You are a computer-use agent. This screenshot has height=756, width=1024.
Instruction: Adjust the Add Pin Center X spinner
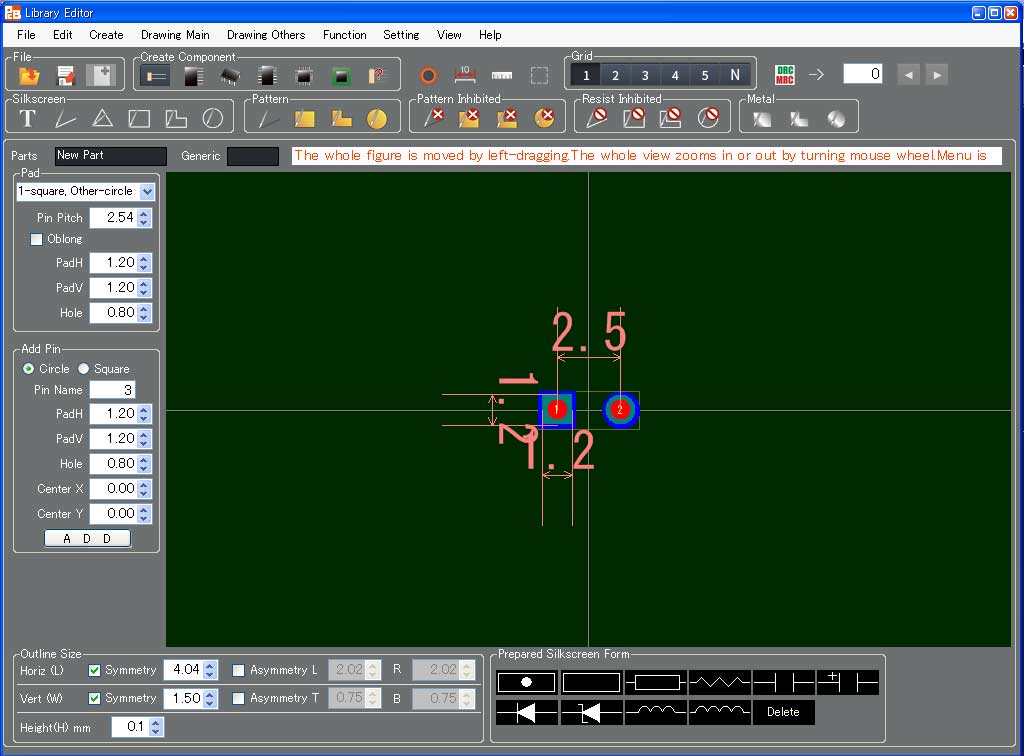pos(144,489)
